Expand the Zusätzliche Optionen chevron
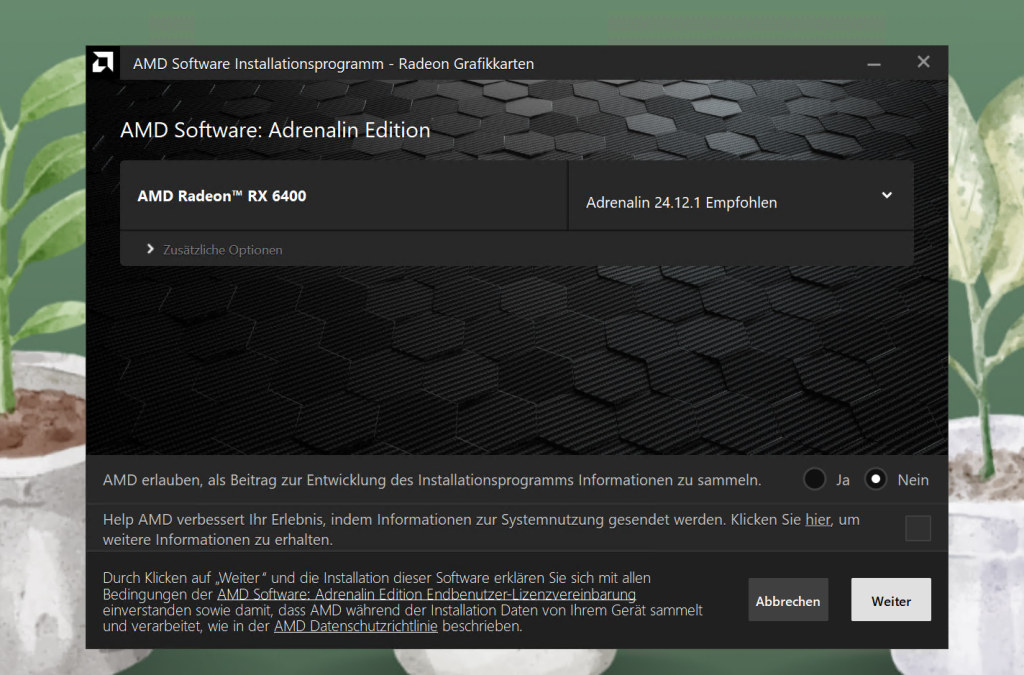1024x675 pixels. coord(150,249)
